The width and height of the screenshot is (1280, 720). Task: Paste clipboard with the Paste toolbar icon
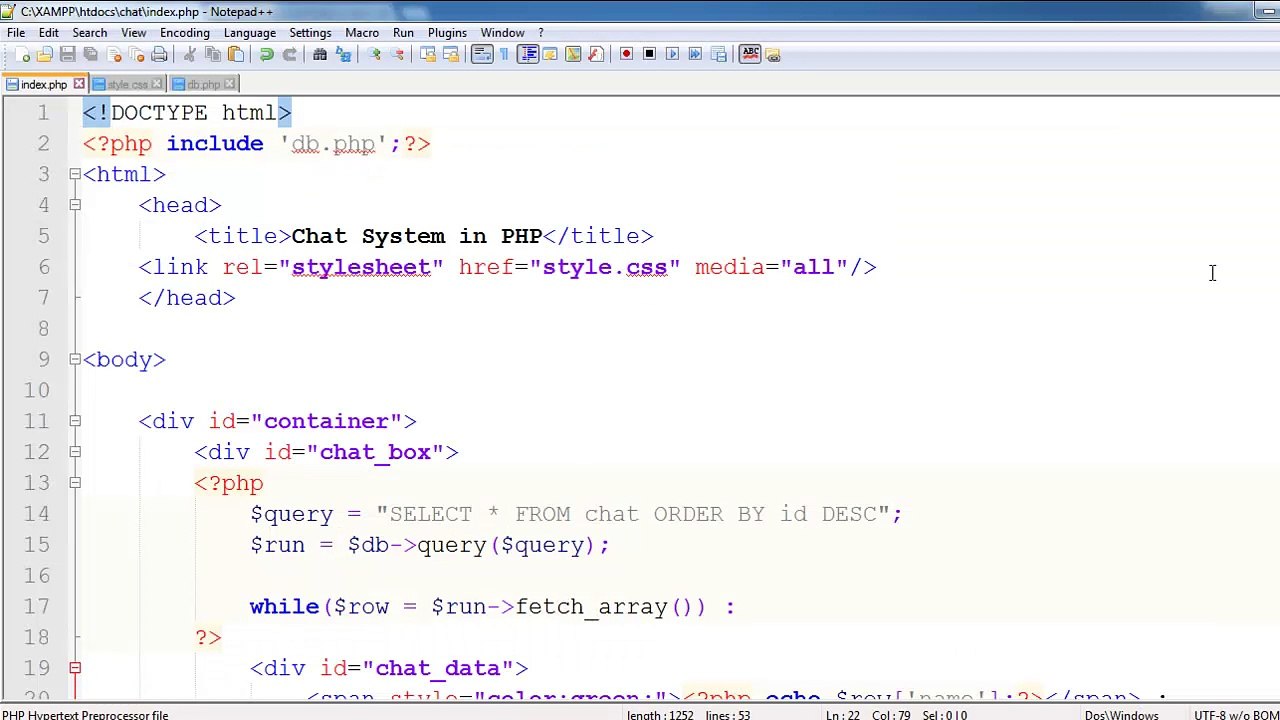pyautogui.click(x=236, y=54)
